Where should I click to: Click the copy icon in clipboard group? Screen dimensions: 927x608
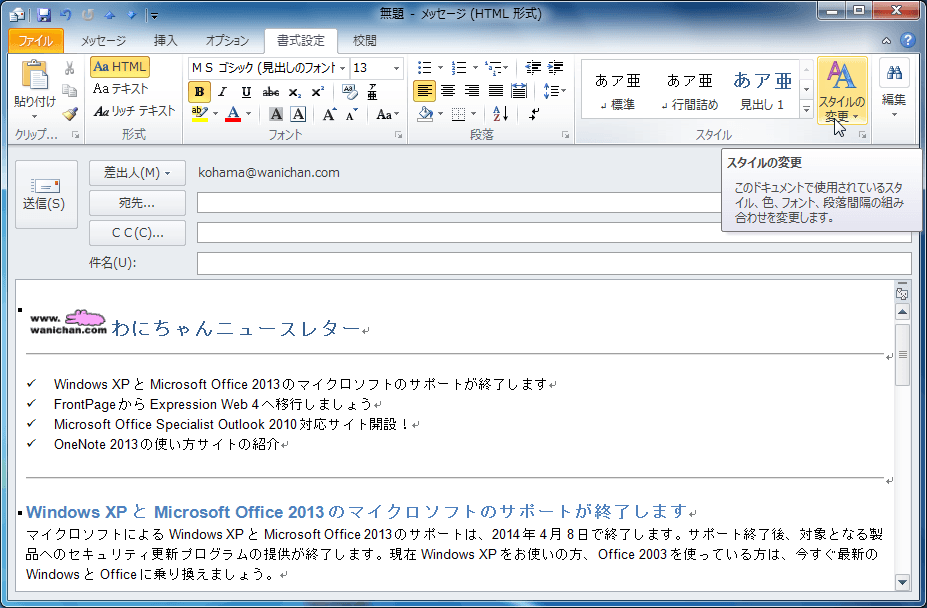(x=70, y=90)
